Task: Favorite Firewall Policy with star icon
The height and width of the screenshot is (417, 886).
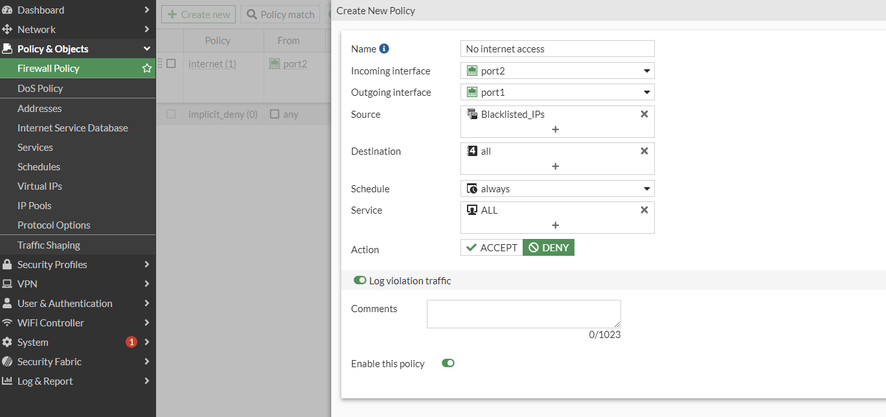Action: tap(147, 68)
